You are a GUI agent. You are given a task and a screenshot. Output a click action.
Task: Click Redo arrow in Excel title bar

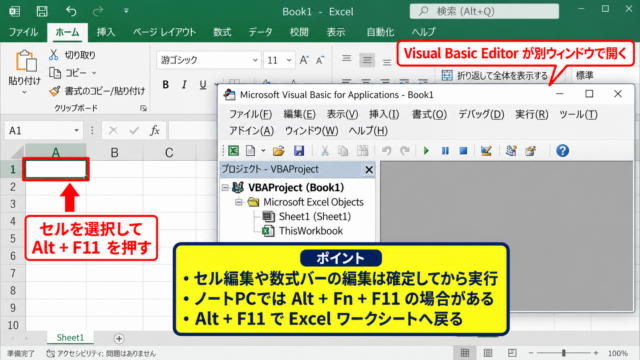coord(98,11)
